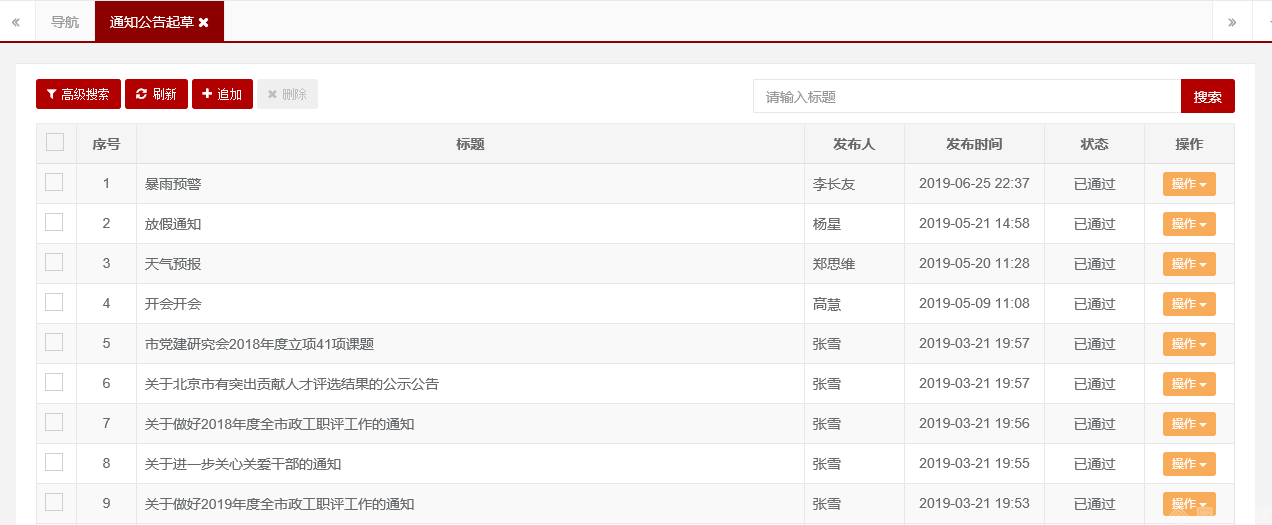
Task: Toggle the select-all checkbox in header
Action: tap(55, 143)
